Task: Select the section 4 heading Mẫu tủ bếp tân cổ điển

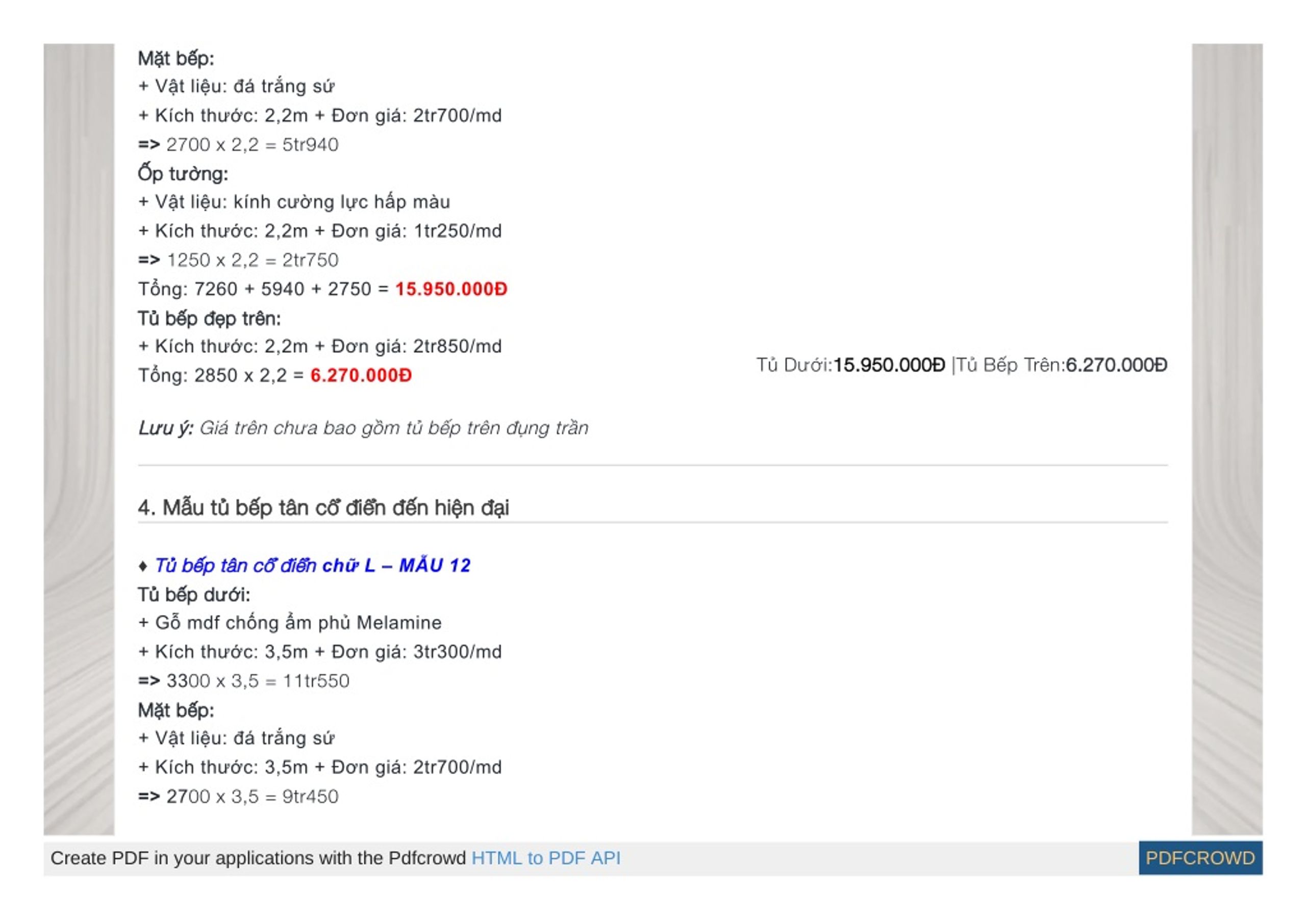Action: (323, 507)
